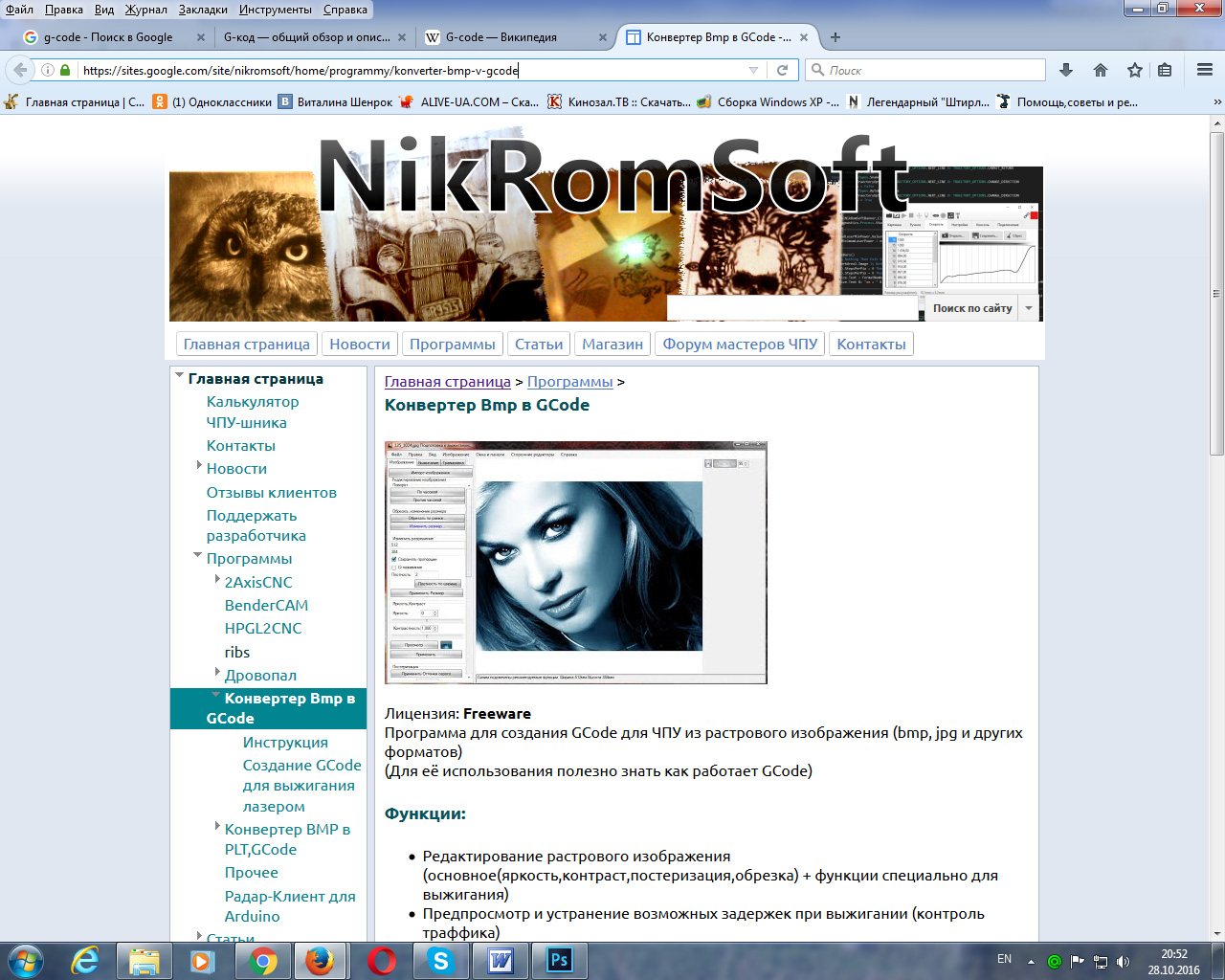Open the Firefox hamburger menu
Viewport: 1225px width, 980px height.
click(x=1205, y=70)
